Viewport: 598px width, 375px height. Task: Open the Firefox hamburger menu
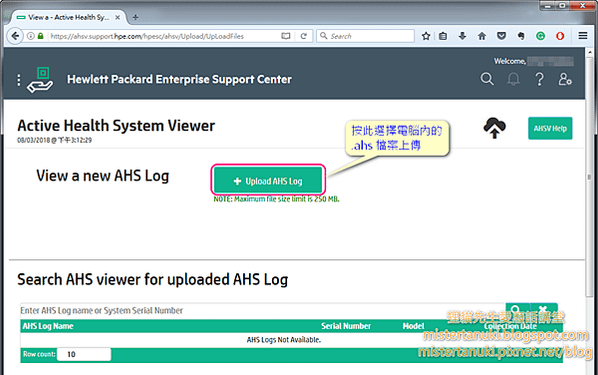pos(583,36)
